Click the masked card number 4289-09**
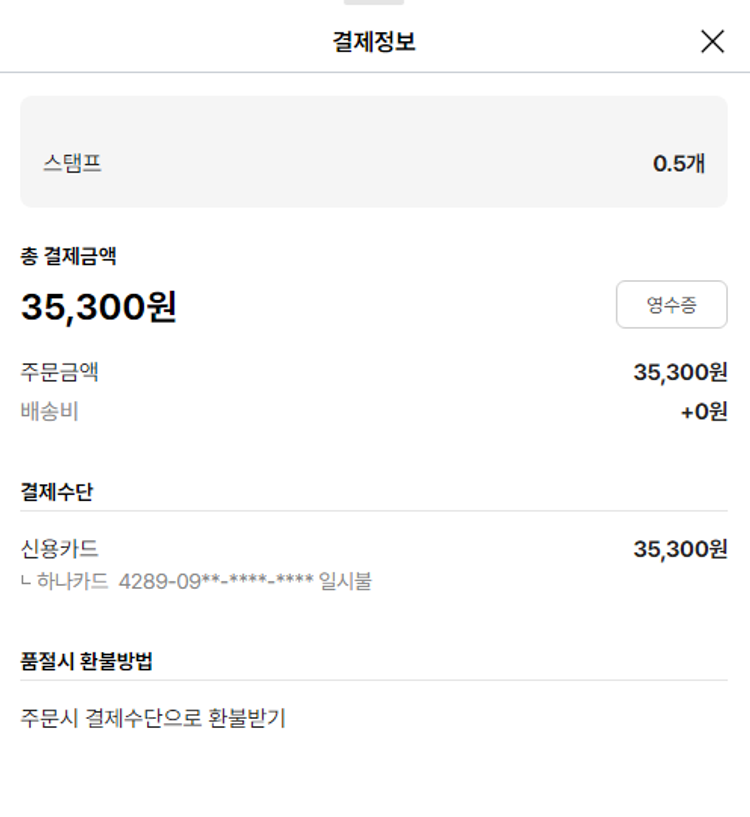The width and height of the screenshot is (750, 817). [x=215, y=581]
